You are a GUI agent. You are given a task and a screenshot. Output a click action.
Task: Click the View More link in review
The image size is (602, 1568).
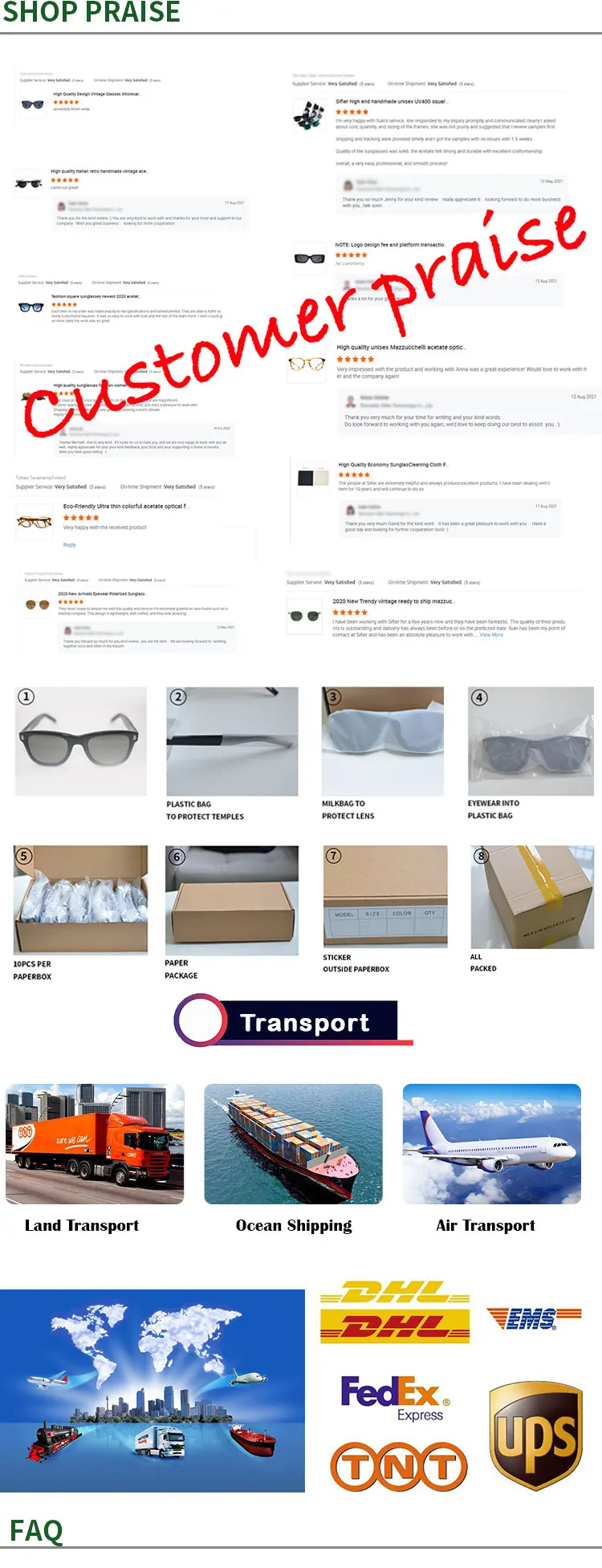pos(491,635)
